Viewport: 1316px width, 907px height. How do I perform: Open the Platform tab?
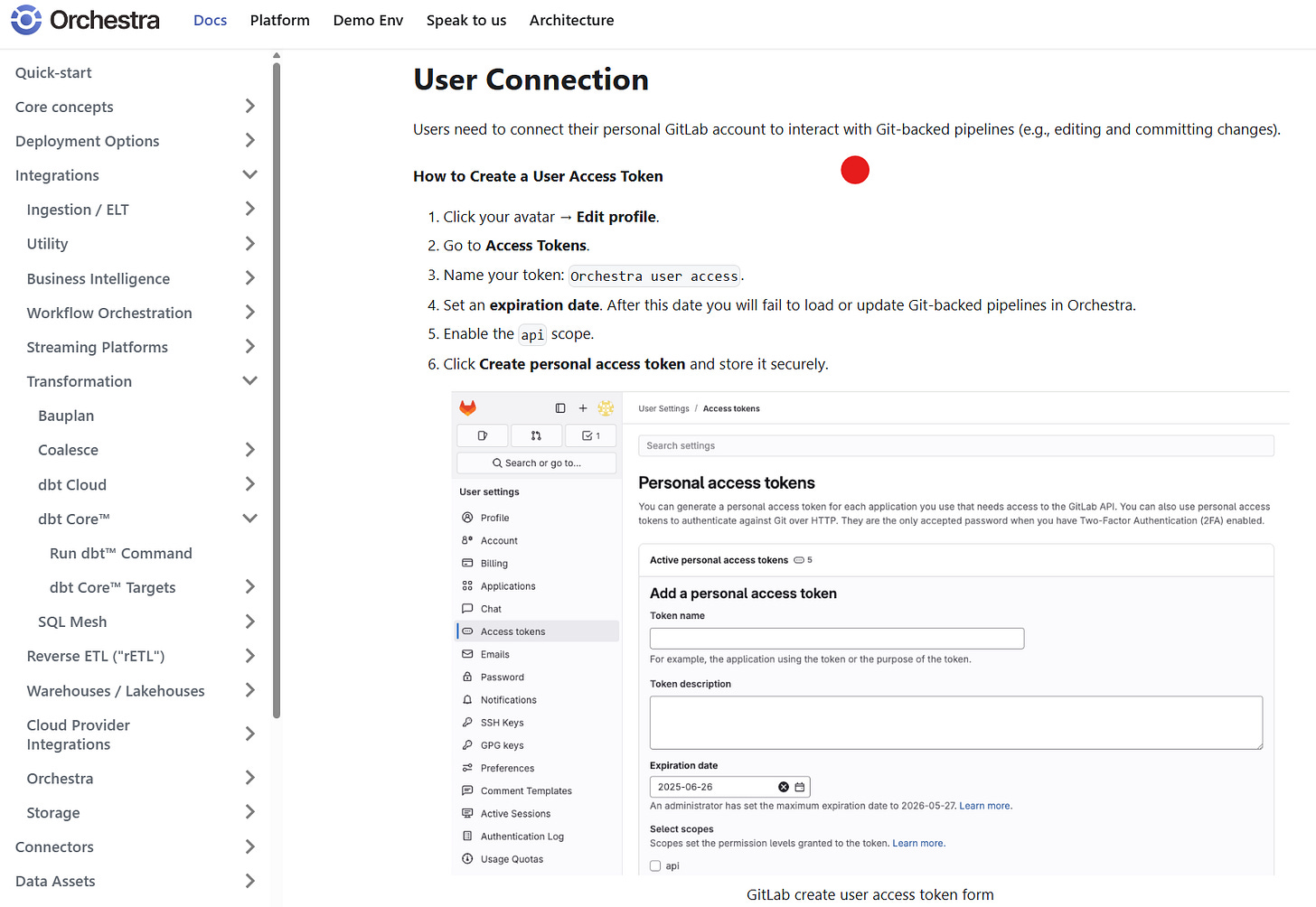pyautogui.click(x=279, y=20)
